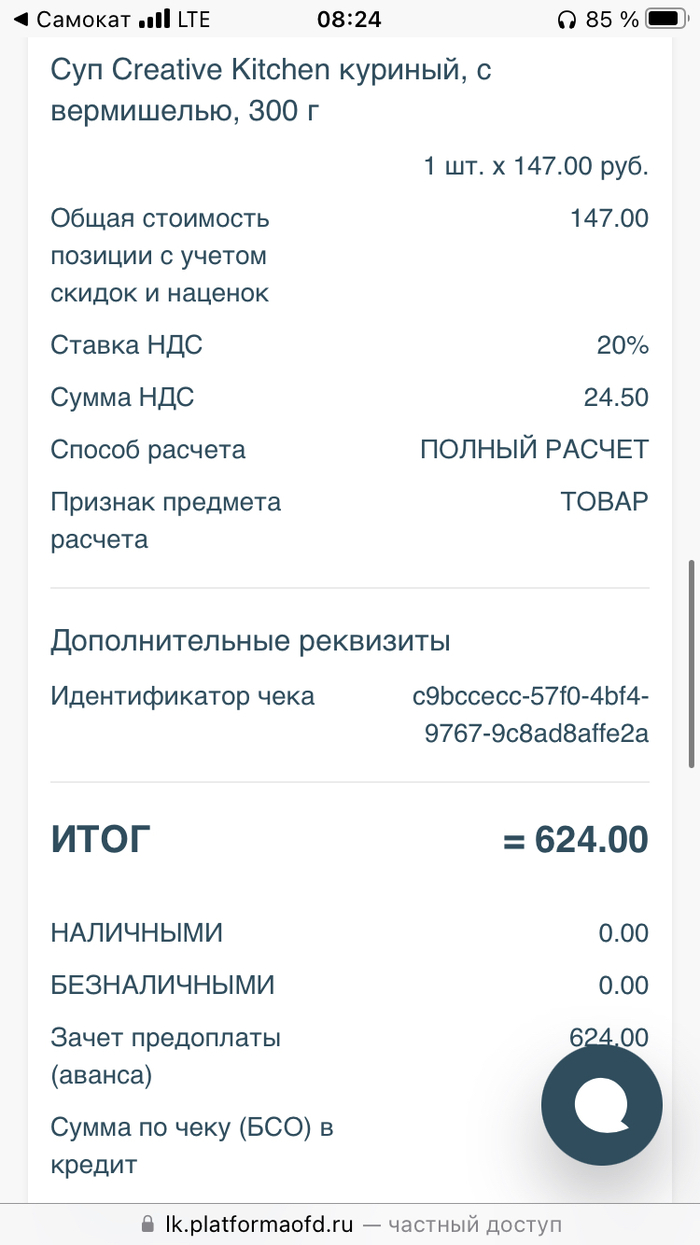This screenshot has height=1245, width=700.
Task: Click the 'Дополнительные реквизиты' section heading
Action: coord(250,640)
